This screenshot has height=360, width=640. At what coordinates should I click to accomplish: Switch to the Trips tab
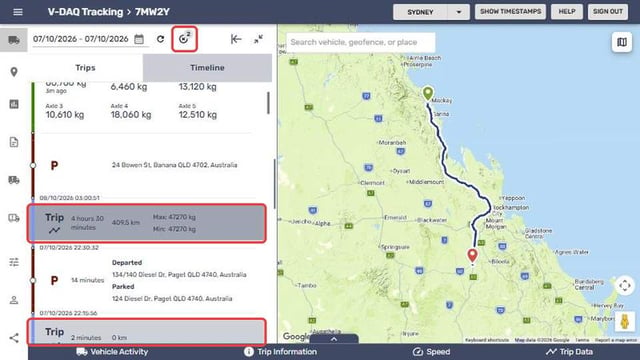85,68
